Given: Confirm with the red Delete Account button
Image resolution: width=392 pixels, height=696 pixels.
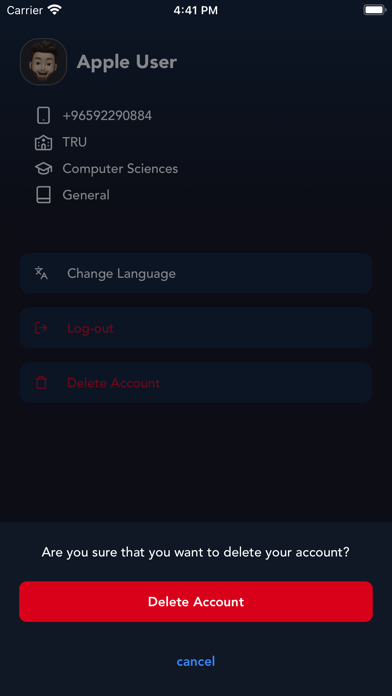Looking at the screenshot, I should (196, 601).
